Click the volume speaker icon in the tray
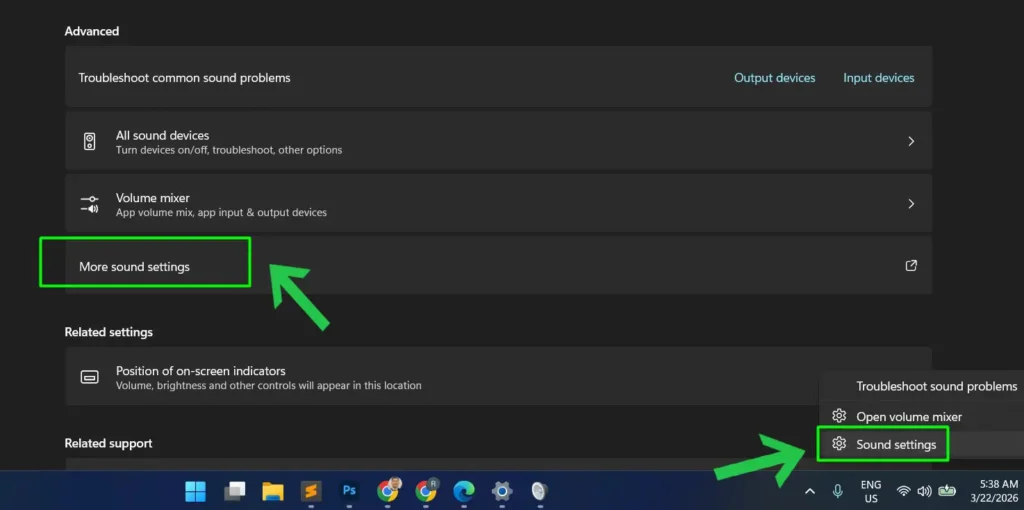This screenshot has width=1024, height=510. point(924,491)
